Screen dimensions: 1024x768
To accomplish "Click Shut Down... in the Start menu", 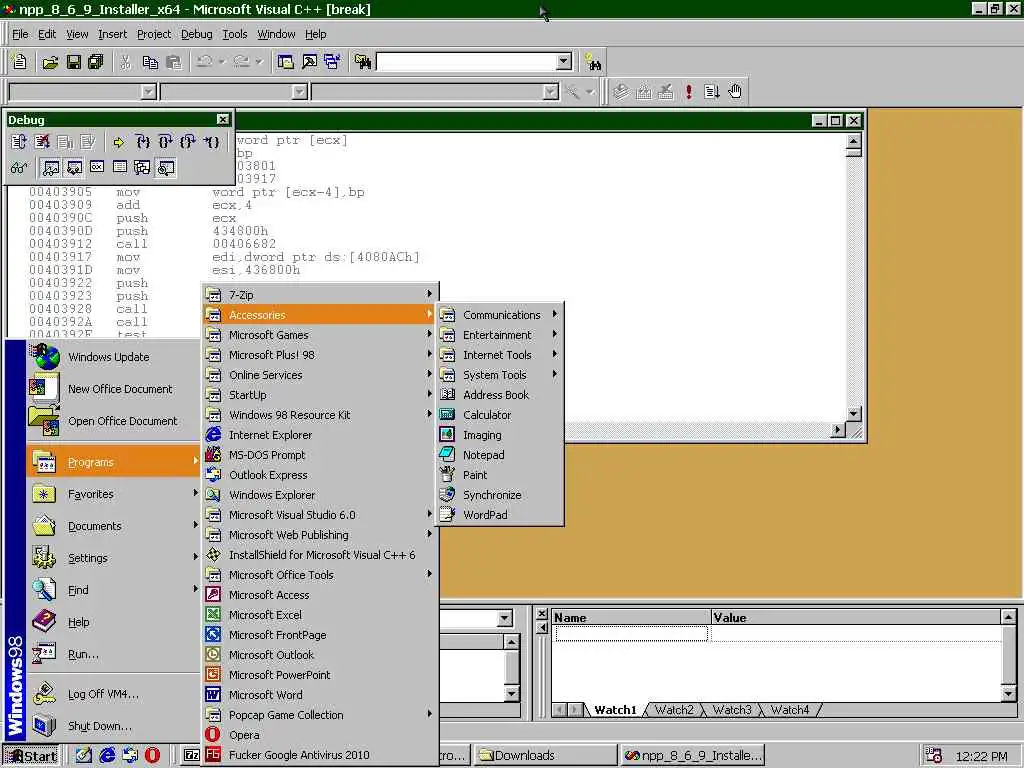I will (112, 726).
